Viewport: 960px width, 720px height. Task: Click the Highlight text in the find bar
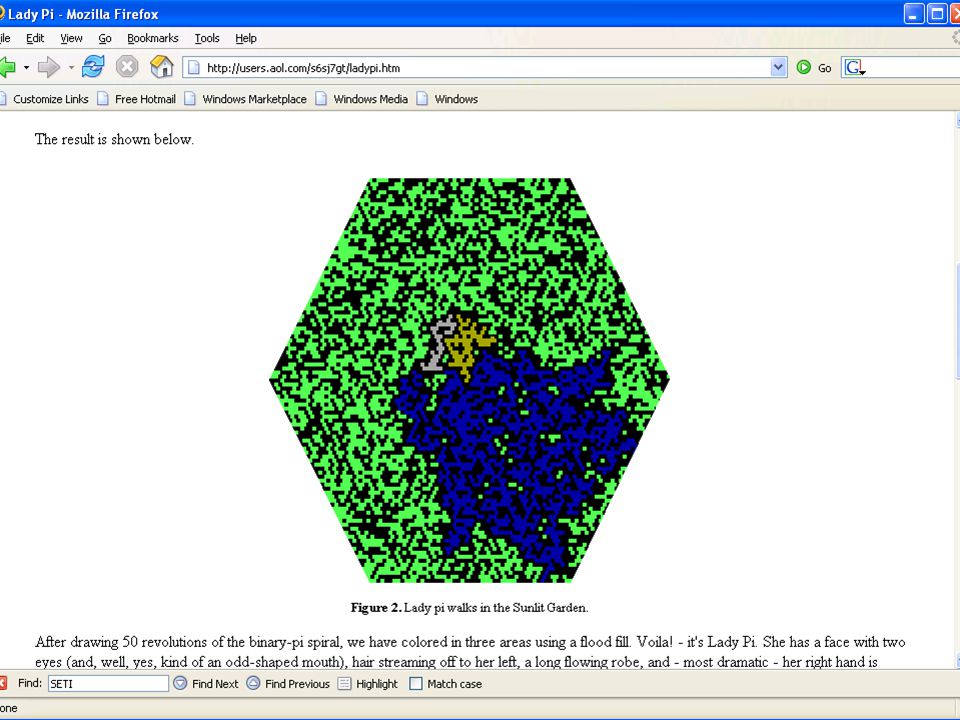(x=377, y=684)
